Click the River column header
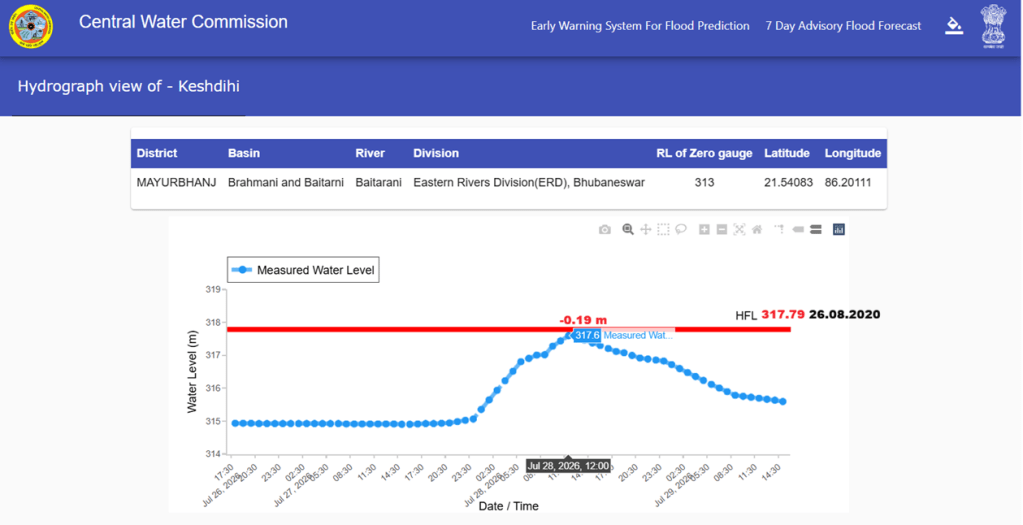Image resolution: width=1023 pixels, height=525 pixels. (x=370, y=153)
